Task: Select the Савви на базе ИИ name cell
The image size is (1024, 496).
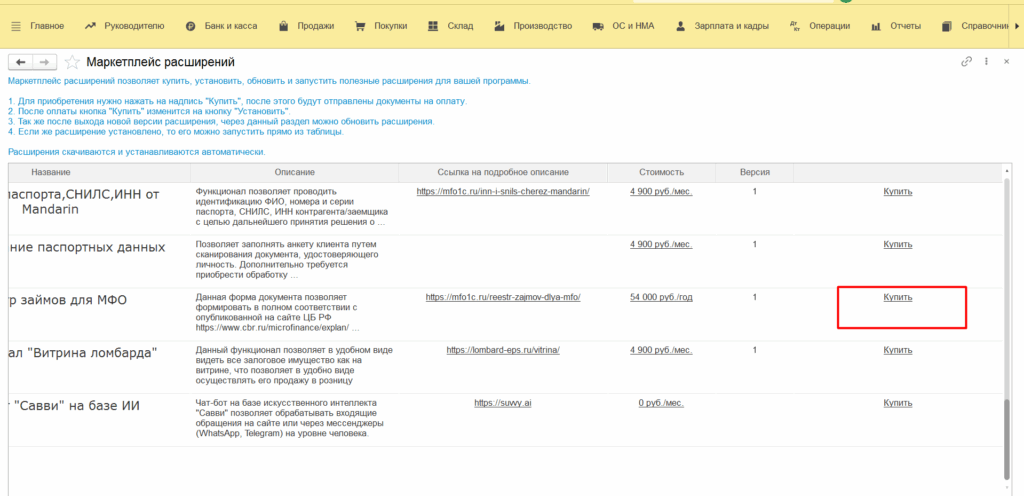Action: click(99, 420)
